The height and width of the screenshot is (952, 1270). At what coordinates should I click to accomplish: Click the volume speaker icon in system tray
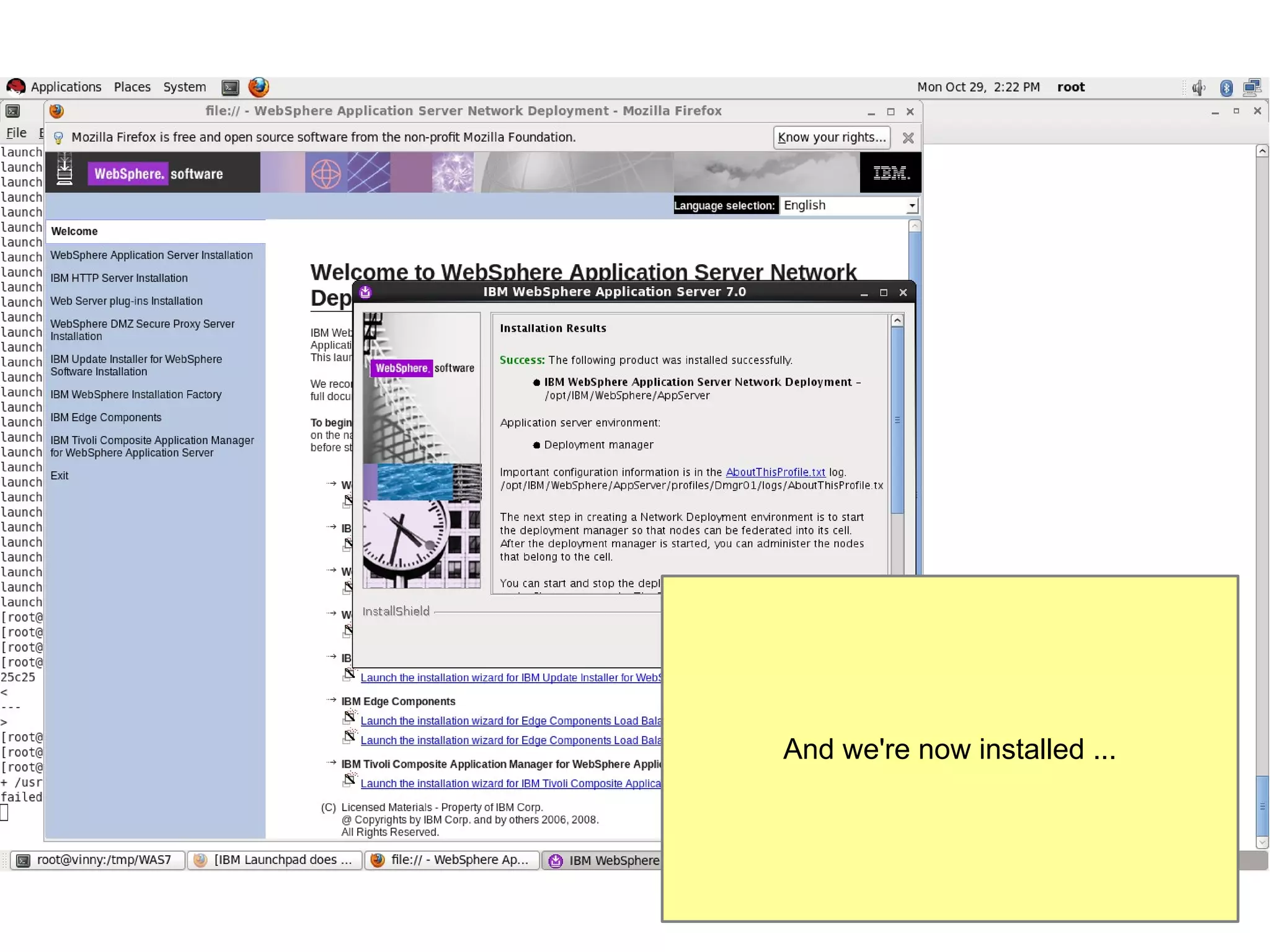[x=1198, y=87]
